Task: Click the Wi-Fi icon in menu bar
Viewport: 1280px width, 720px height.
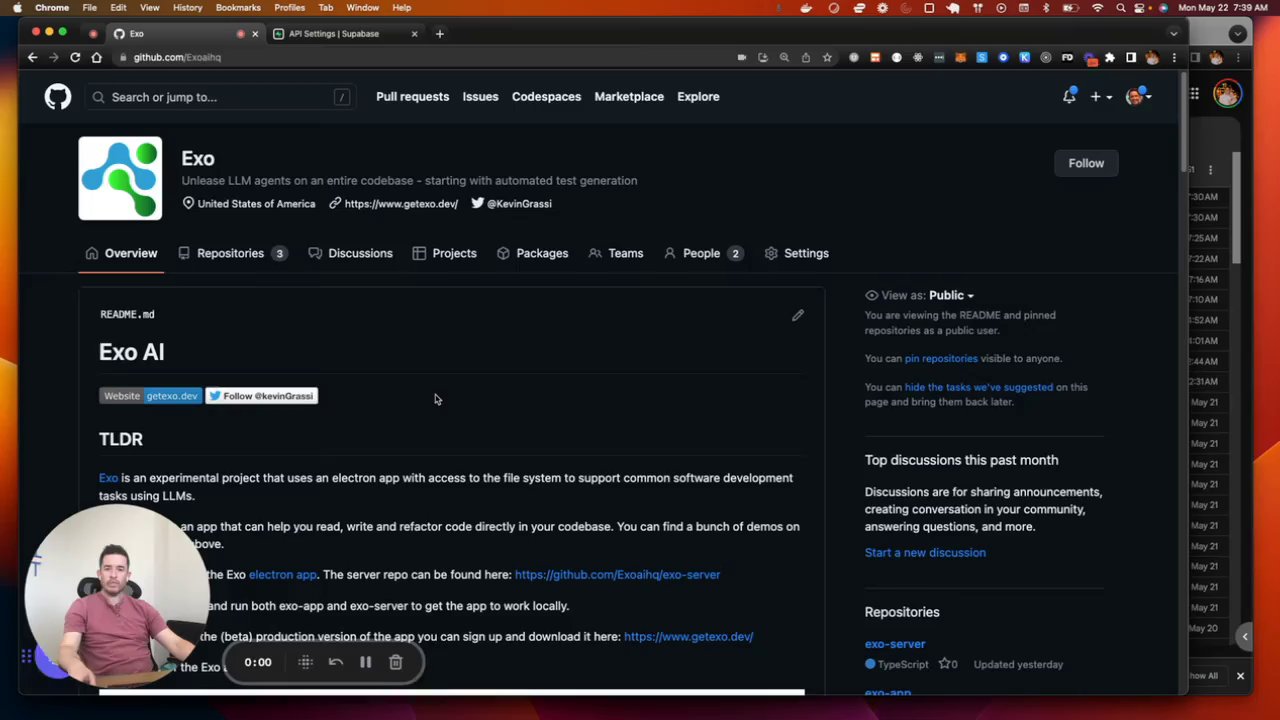Action: (x=1098, y=7)
